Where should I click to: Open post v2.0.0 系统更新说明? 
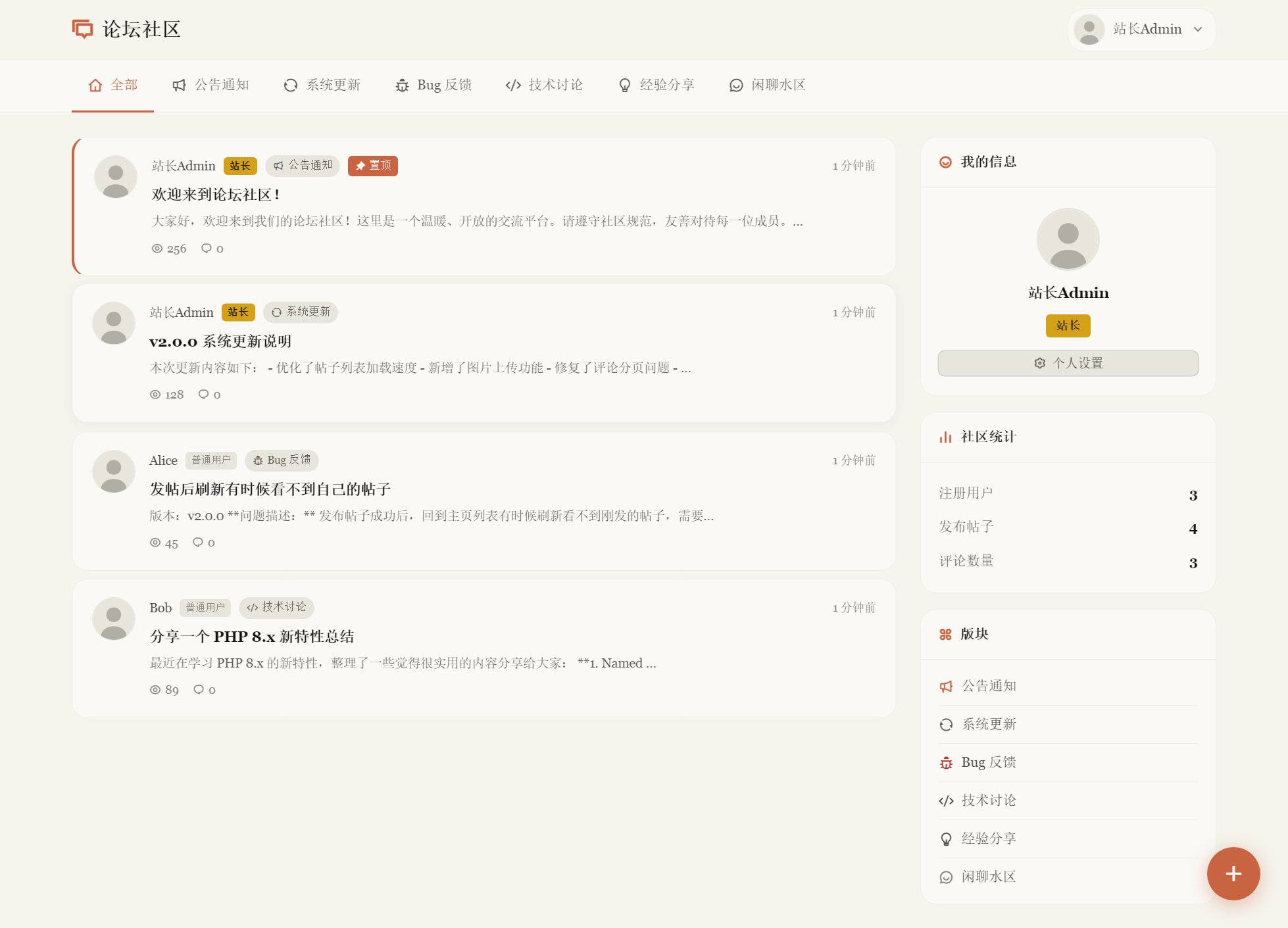point(220,341)
